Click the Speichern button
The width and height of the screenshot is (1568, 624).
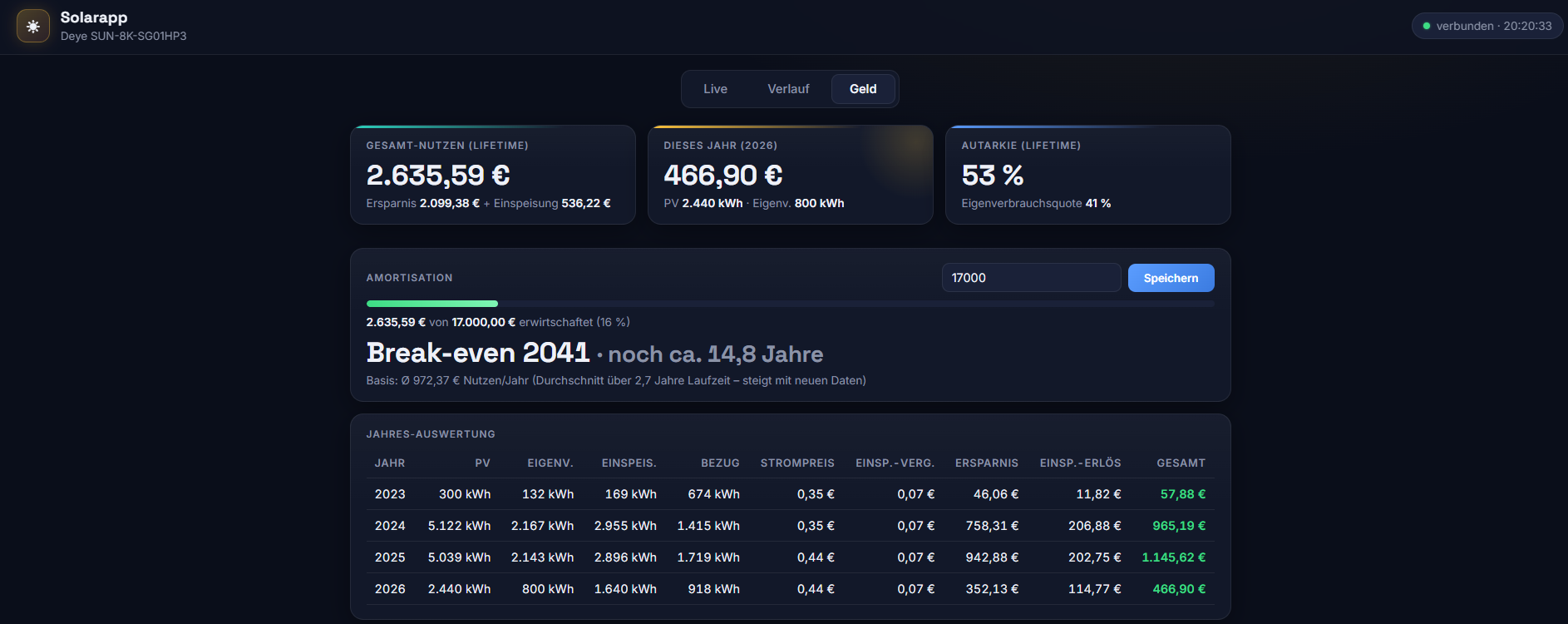click(1171, 278)
